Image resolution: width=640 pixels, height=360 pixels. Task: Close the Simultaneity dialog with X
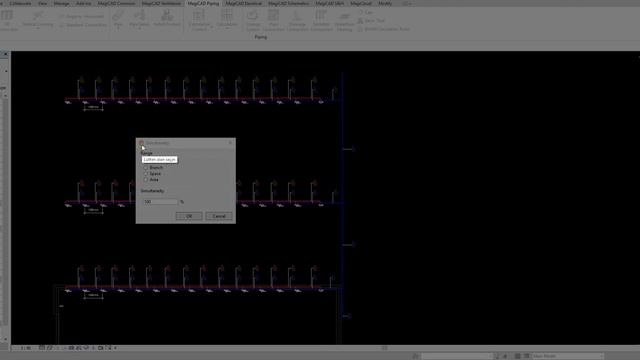(x=231, y=142)
